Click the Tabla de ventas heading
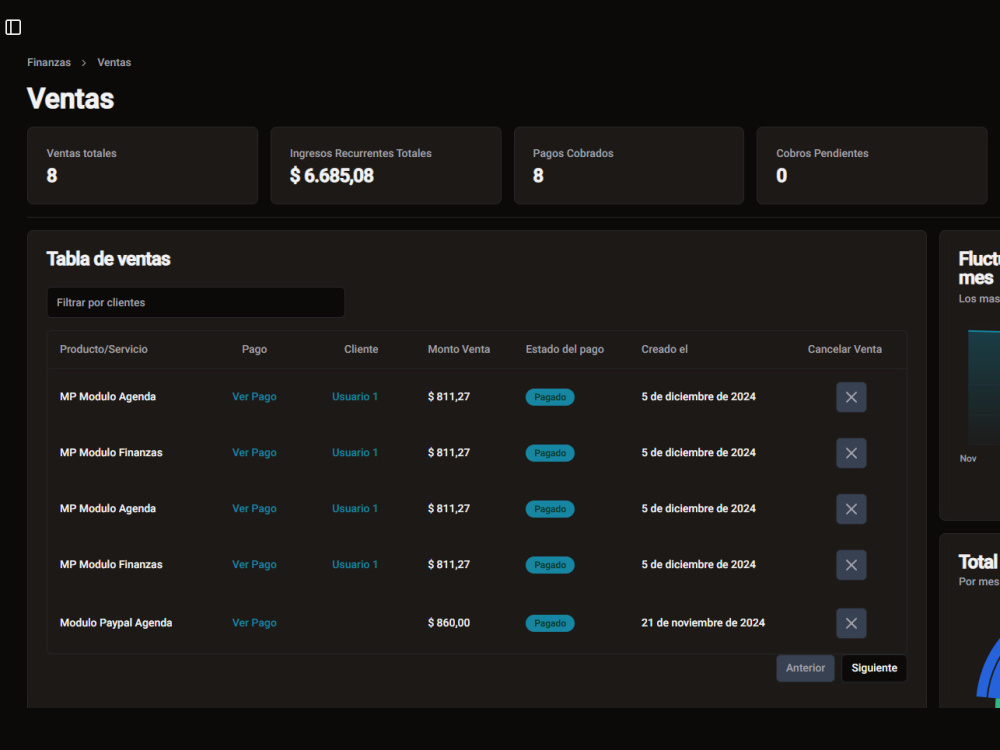 [108, 259]
